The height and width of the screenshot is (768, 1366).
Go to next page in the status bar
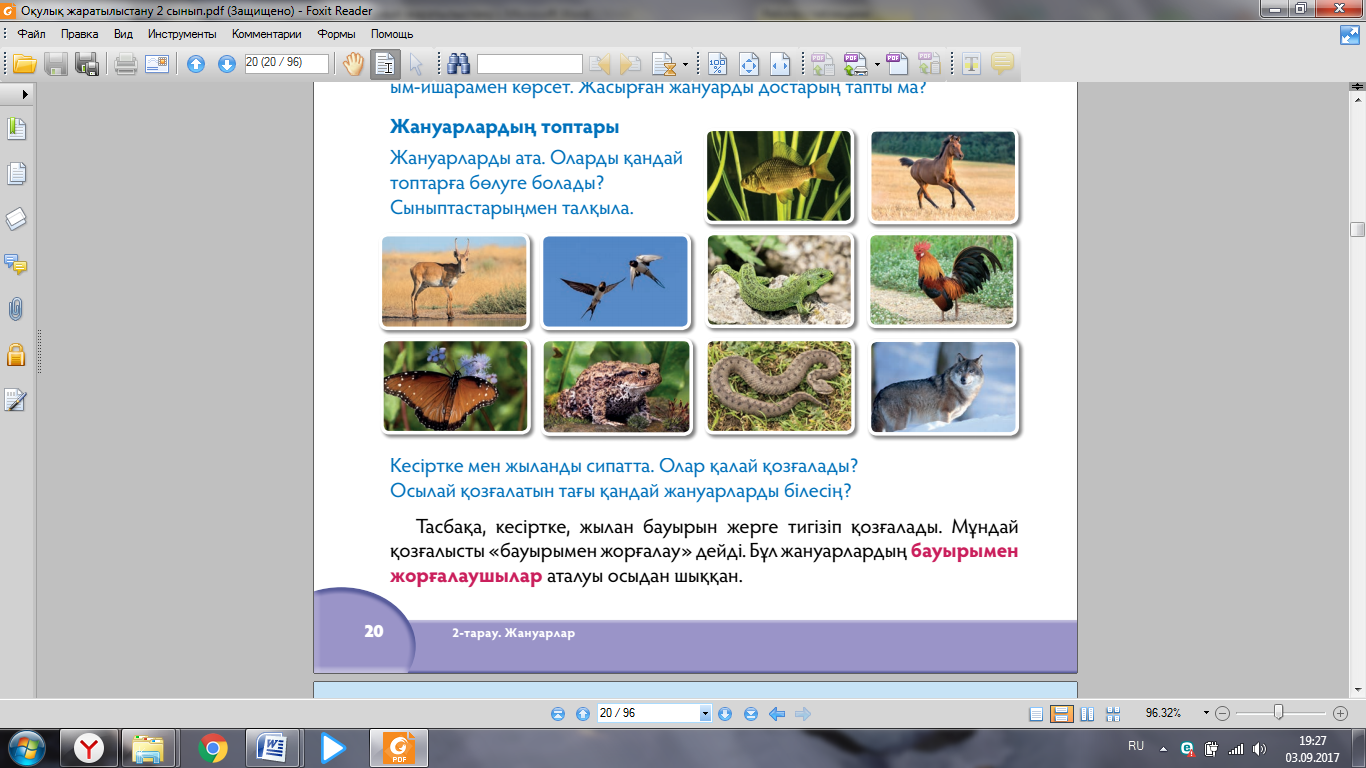tap(726, 714)
